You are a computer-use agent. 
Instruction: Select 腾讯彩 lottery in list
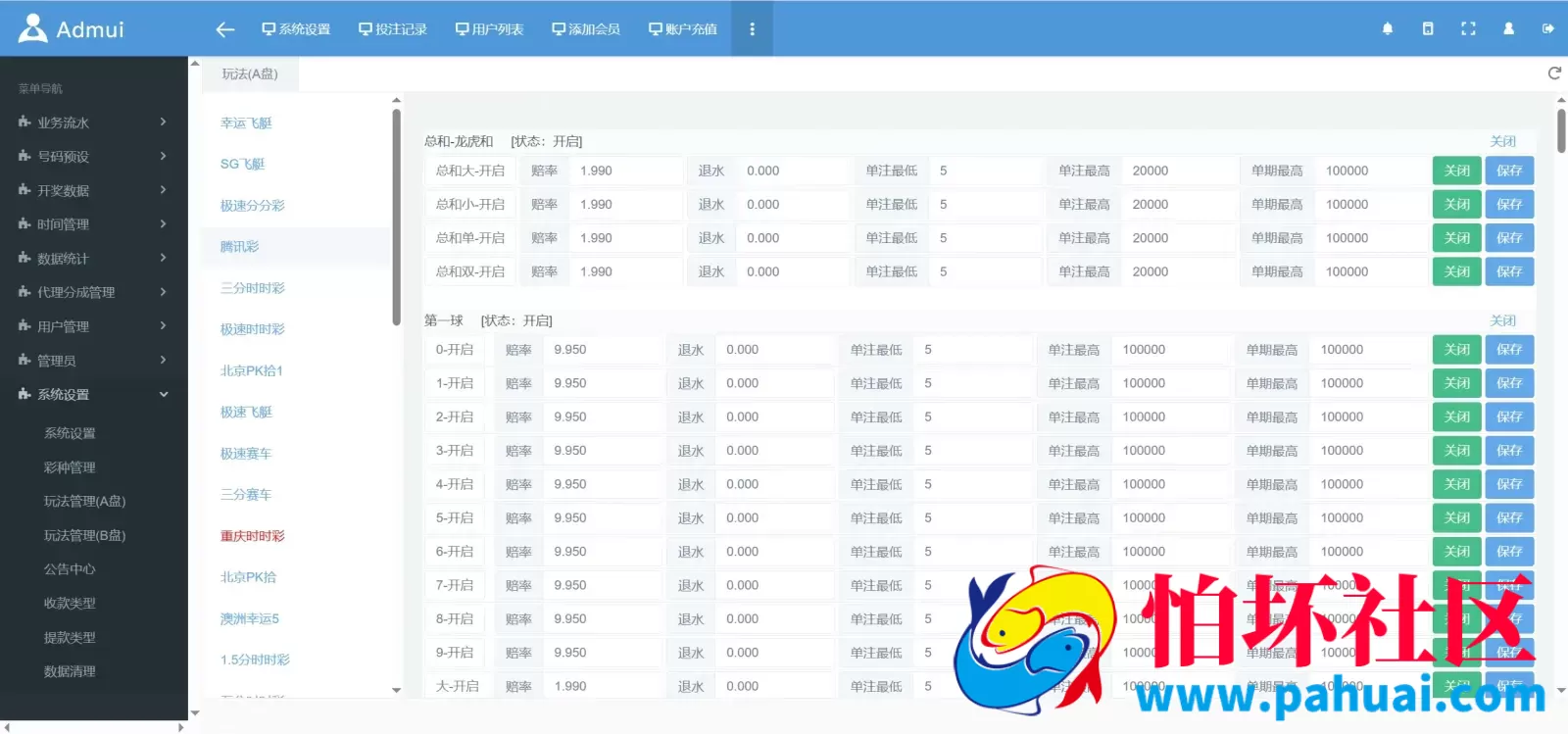click(x=240, y=247)
